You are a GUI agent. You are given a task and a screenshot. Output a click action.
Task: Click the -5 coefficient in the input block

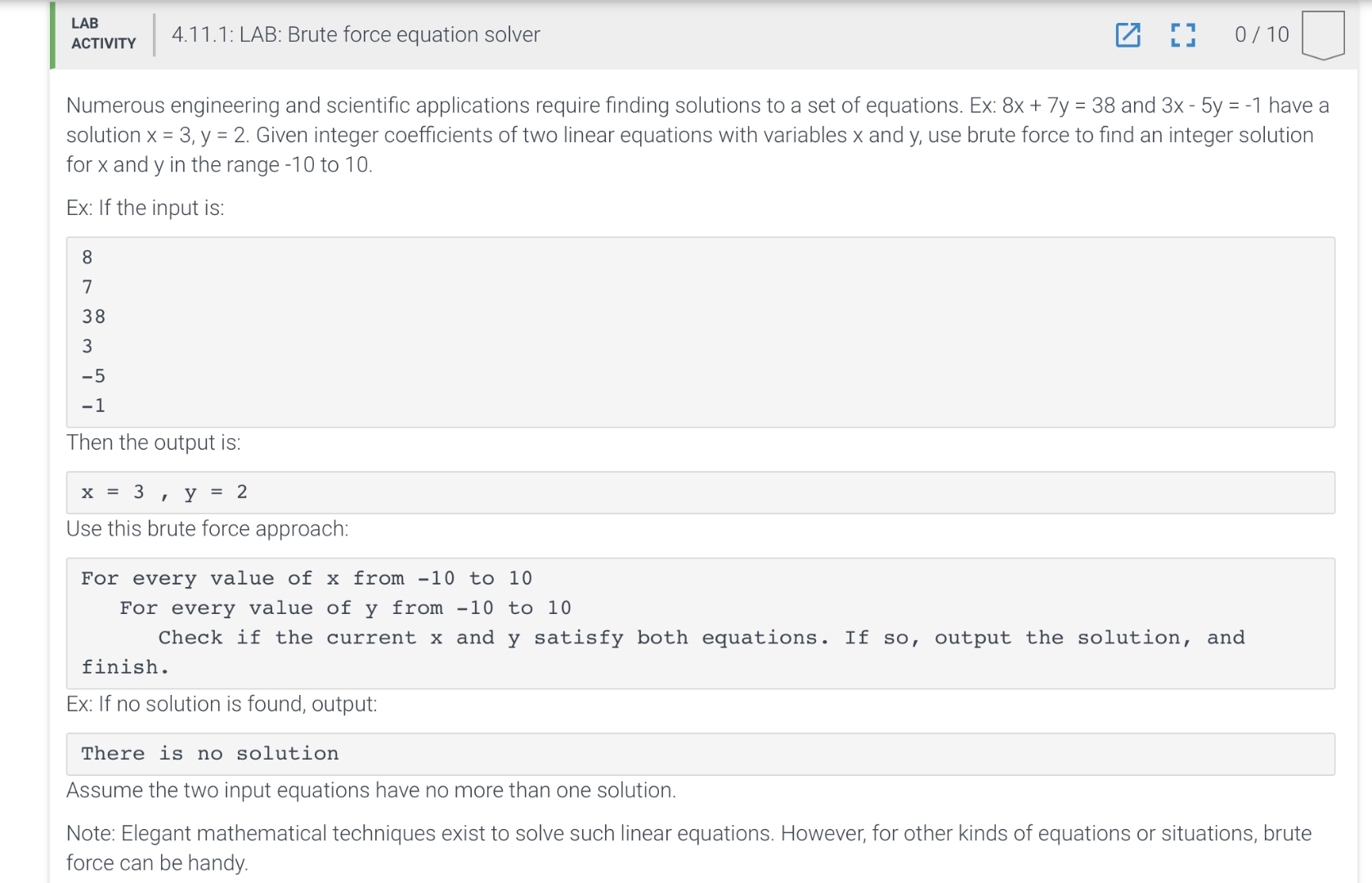[x=92, y=375]
